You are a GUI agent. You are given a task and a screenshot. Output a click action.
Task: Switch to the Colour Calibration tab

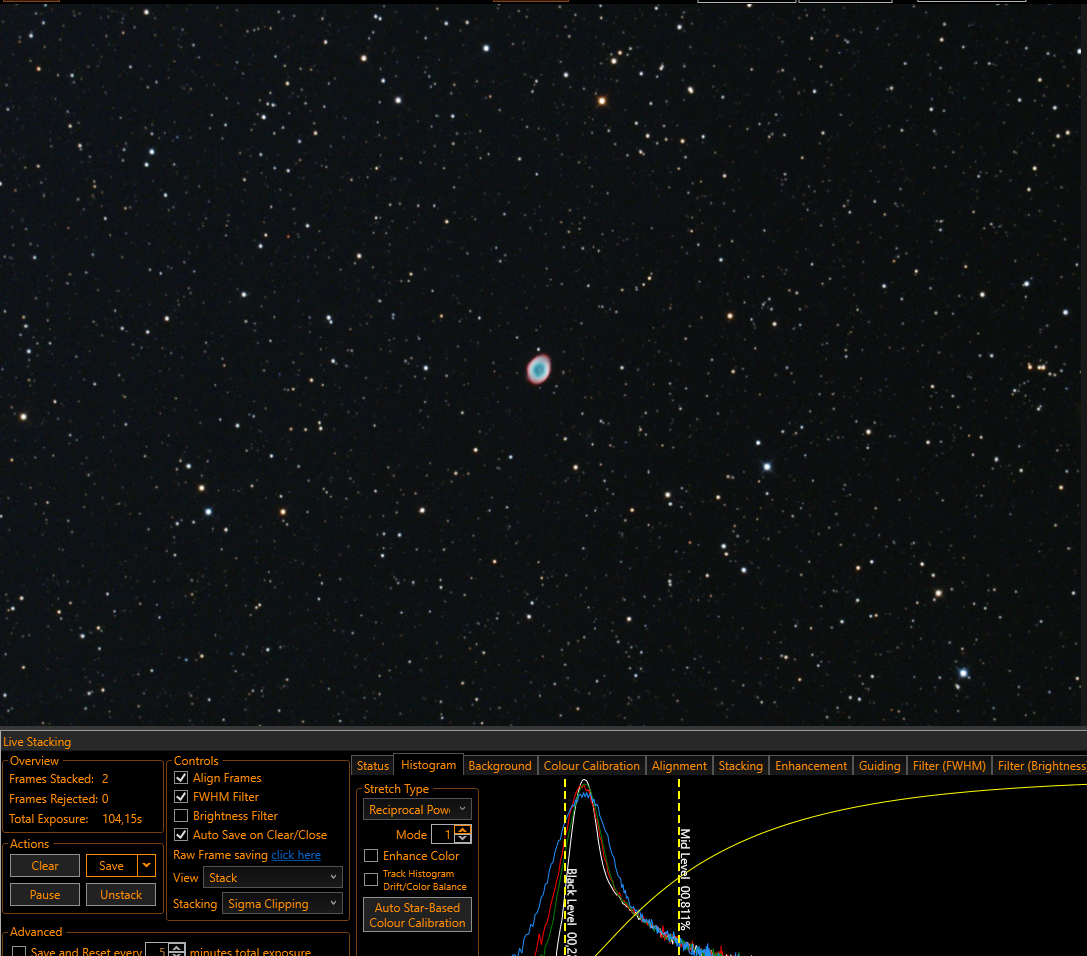pos(591,765)
